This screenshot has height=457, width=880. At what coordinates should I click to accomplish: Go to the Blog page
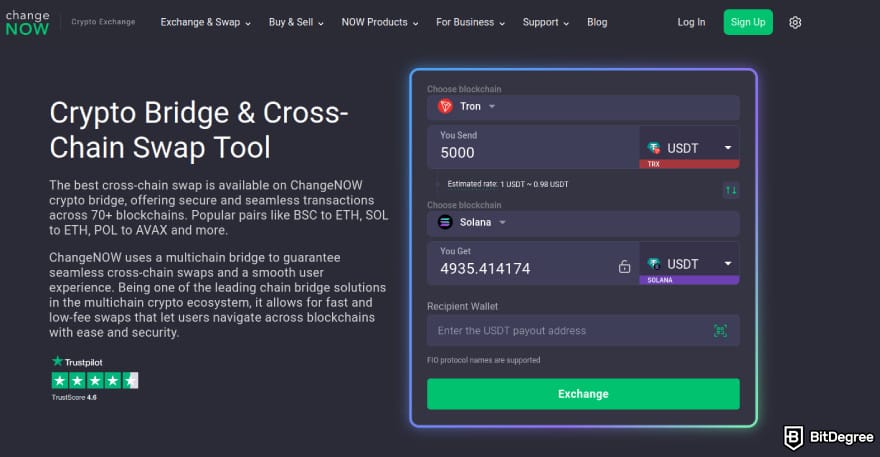(597, 22)
